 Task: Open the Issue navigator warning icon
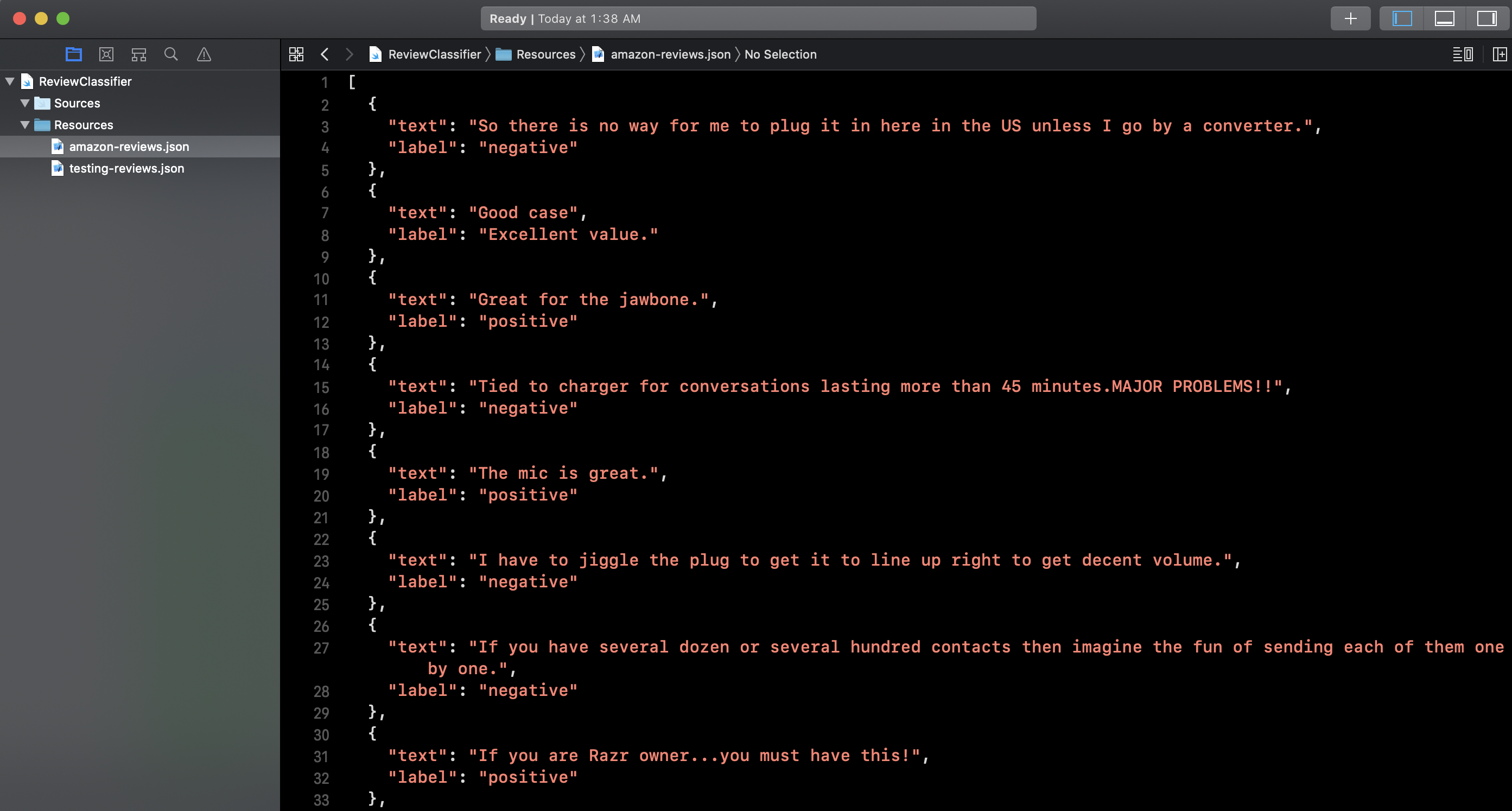tap(204, 54)
